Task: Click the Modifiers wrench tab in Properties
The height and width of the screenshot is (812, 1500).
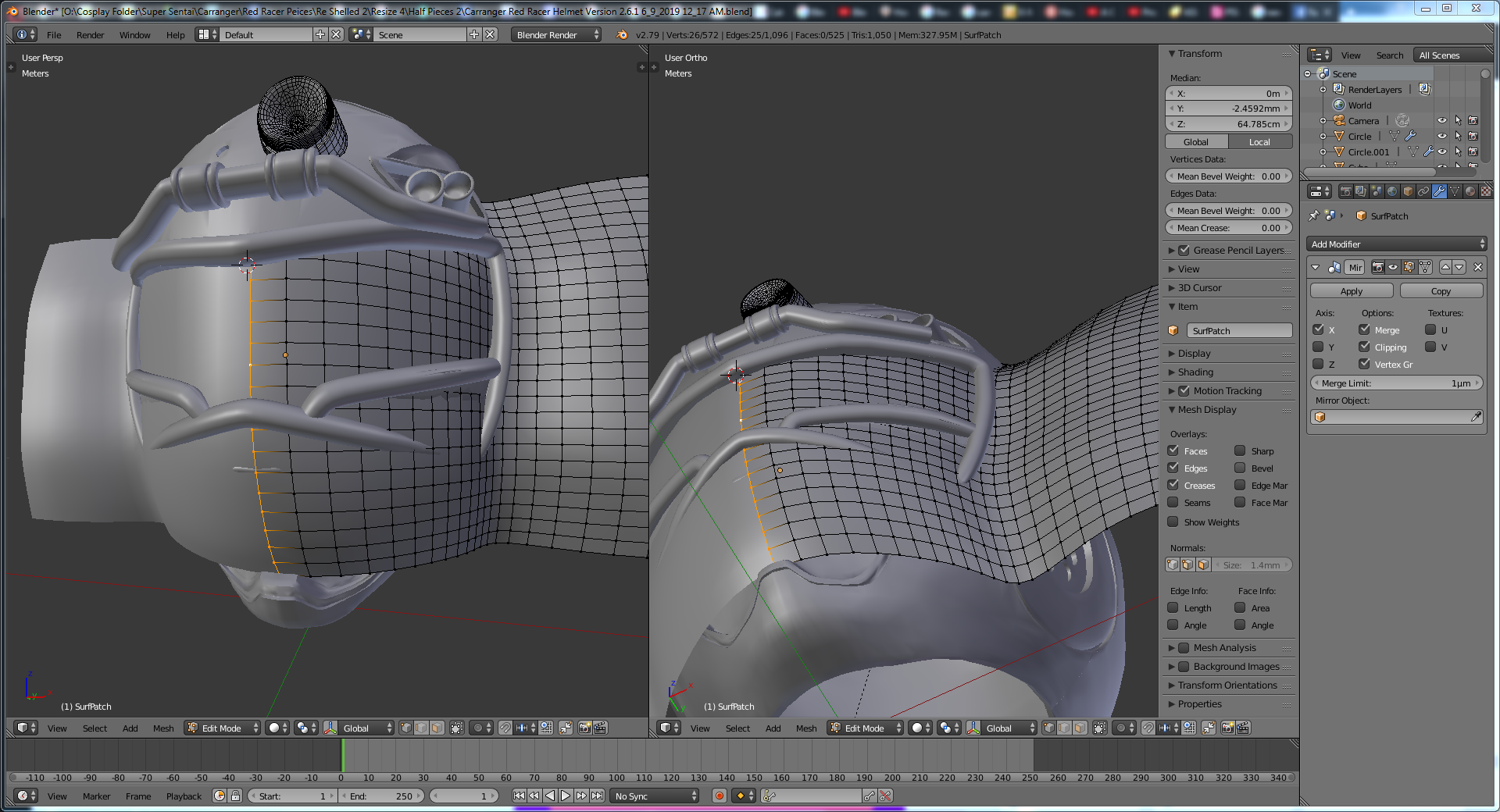Action: [1439, 191]
